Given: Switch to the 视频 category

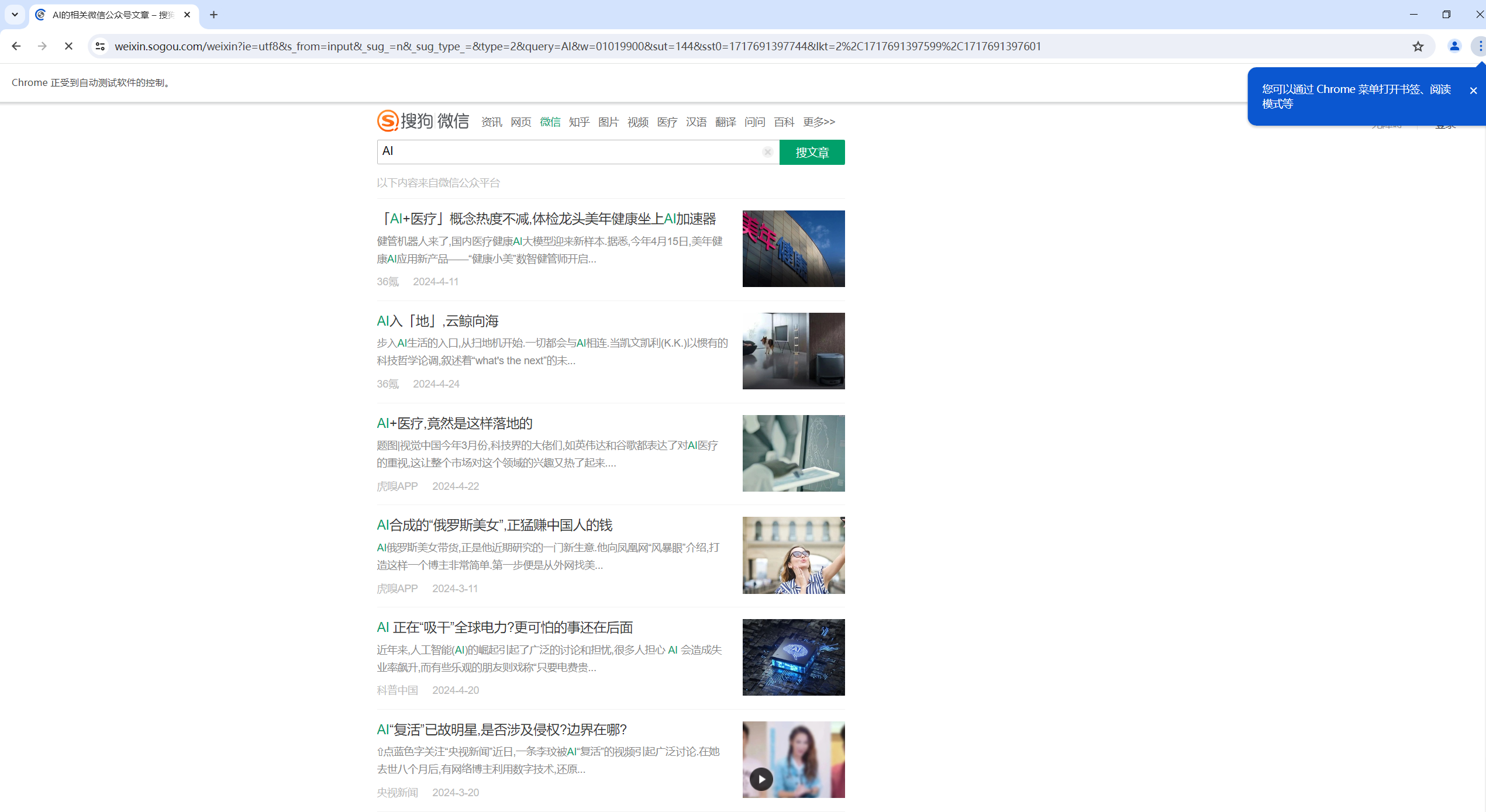Looking at the screenshot, I should pyautogui.click(x=637, y=122).
